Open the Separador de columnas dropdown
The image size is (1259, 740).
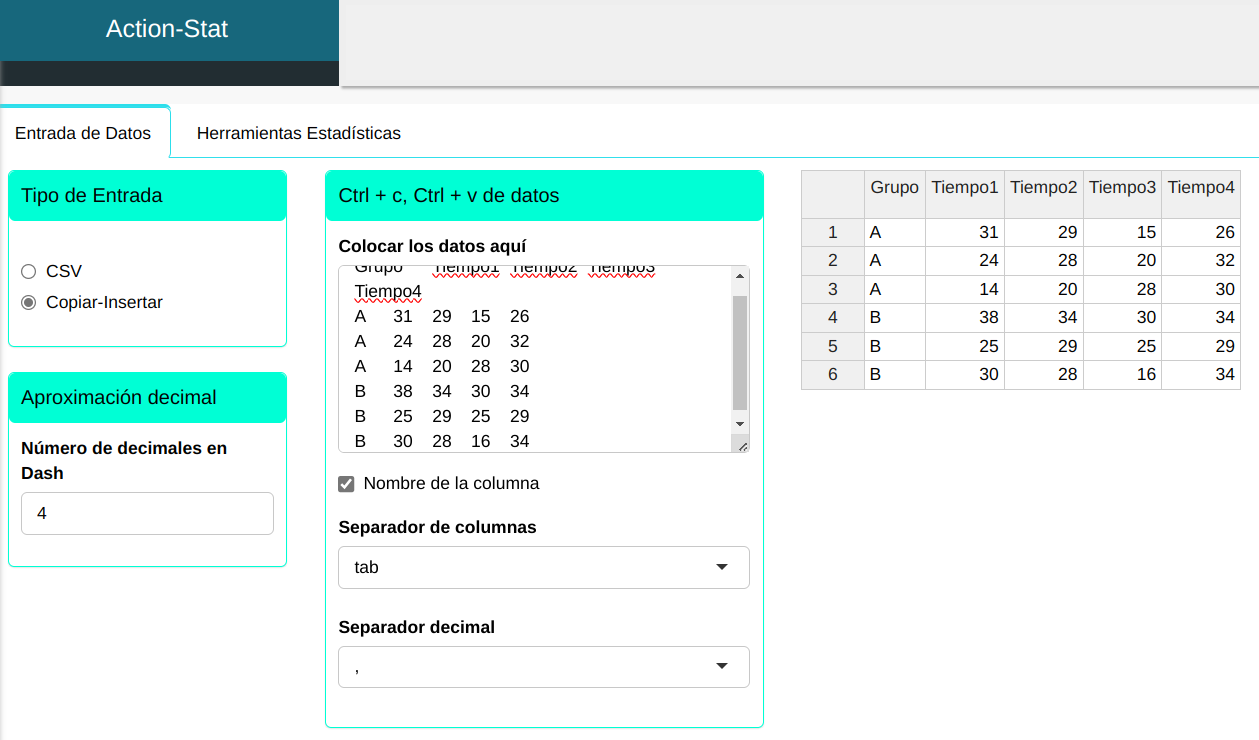(x=544, y=567)
